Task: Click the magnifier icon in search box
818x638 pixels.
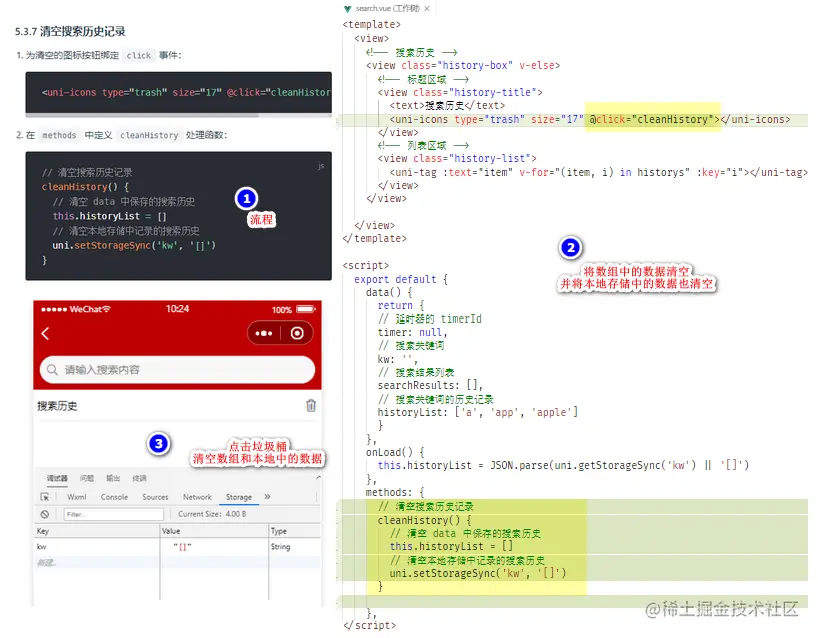Action: [x=52, y=370]
